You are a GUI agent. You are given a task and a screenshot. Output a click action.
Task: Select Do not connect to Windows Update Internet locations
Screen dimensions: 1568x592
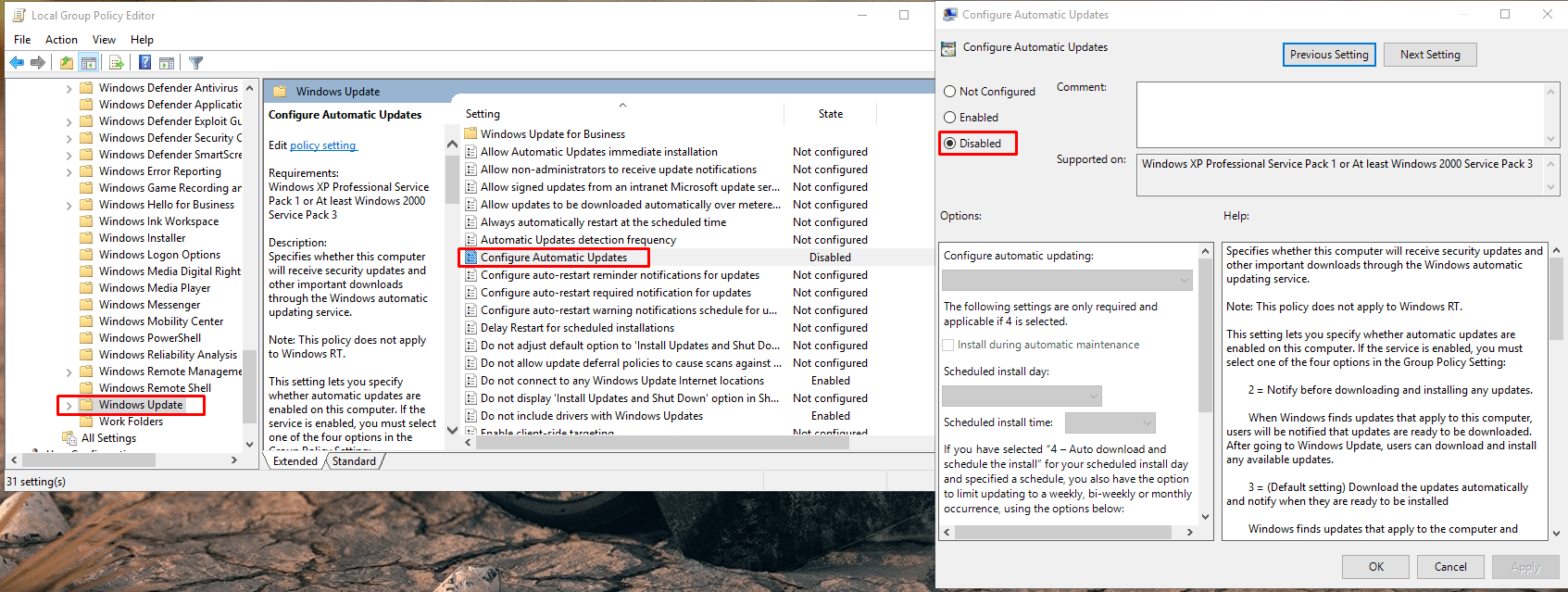[x=622, y=381]
